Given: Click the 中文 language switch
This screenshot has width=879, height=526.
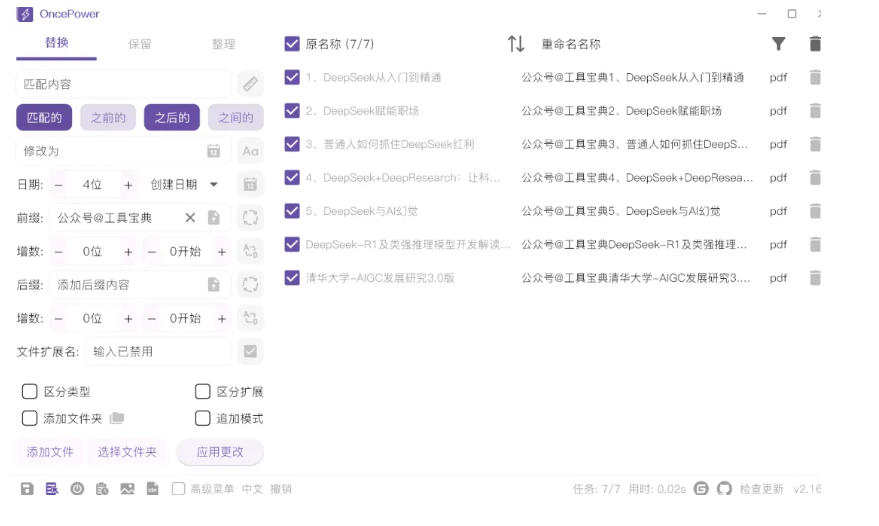Looking at the screenshot, I should pyautogui.click(x=252, y=489).
